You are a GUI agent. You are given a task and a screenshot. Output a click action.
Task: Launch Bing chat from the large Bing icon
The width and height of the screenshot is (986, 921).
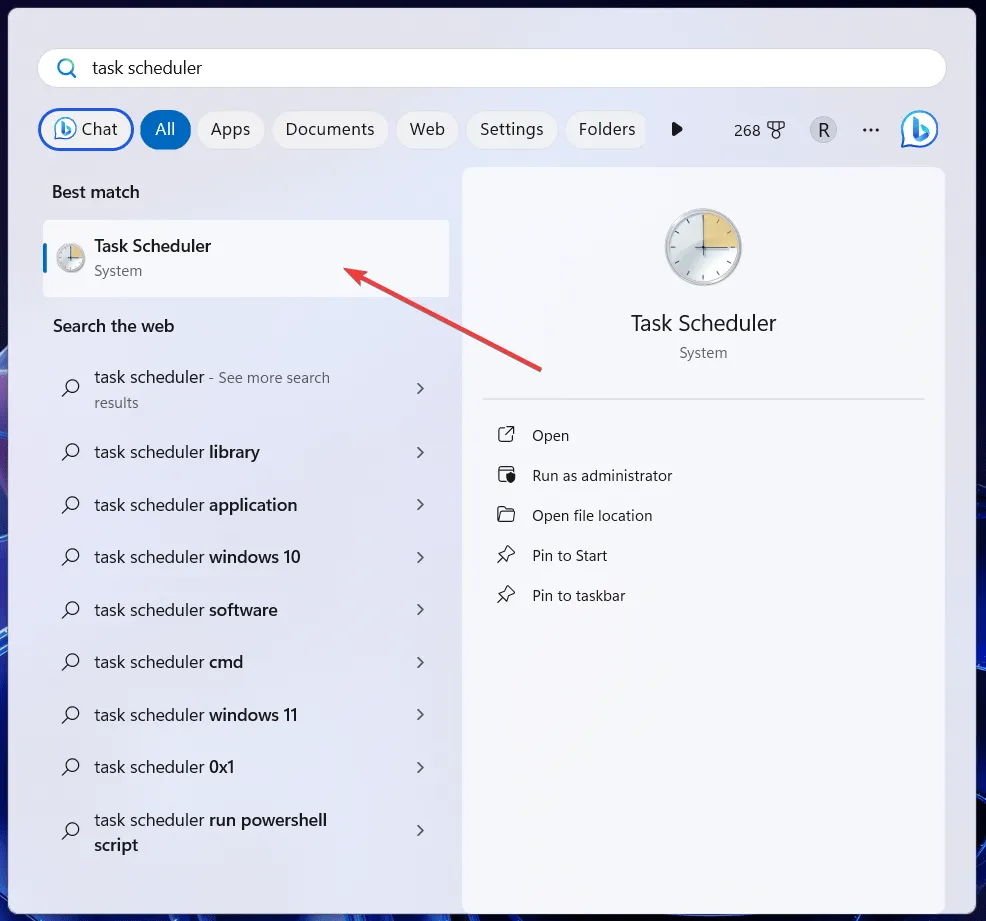pyautogui.click(x=919, y=130)
